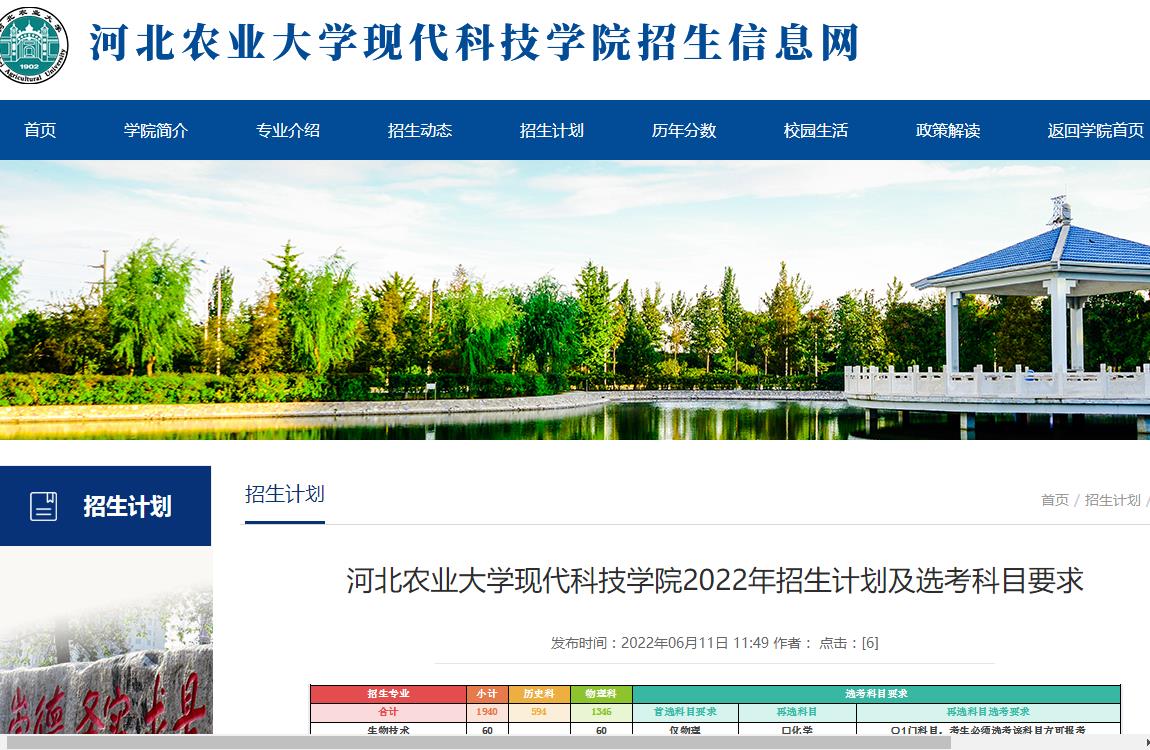Screen dimensions: 1150x750
Task: Click the horizontal scrollbar right arrow
Action: [x=1146, y=743]
